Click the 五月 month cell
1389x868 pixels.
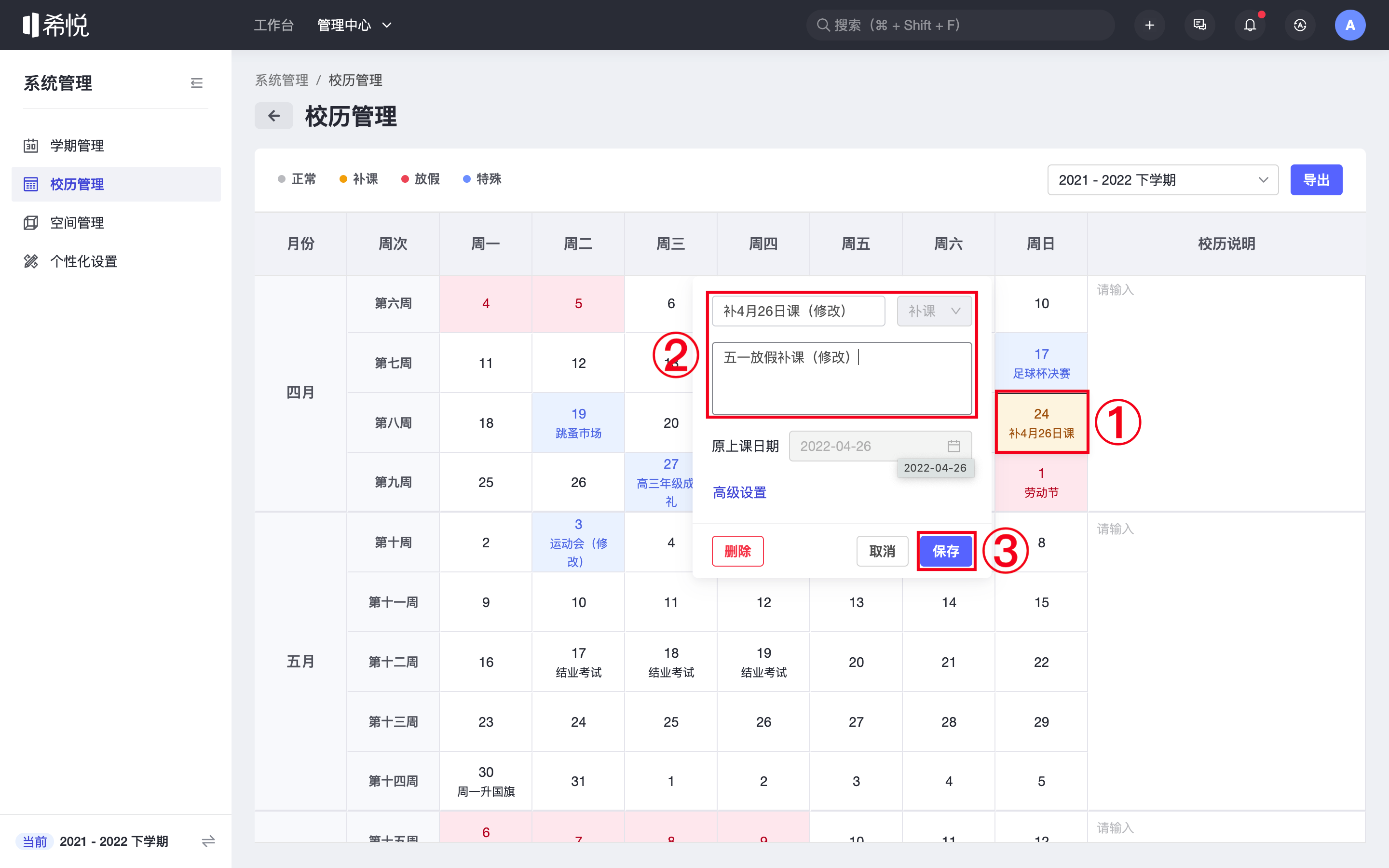(x=300, y=661)
